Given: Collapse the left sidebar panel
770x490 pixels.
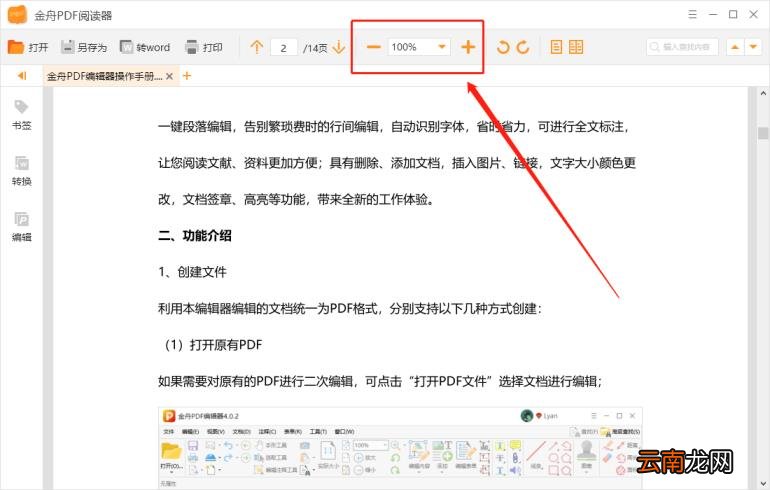Looking at the screenshot, I should (x=22, y=76).
